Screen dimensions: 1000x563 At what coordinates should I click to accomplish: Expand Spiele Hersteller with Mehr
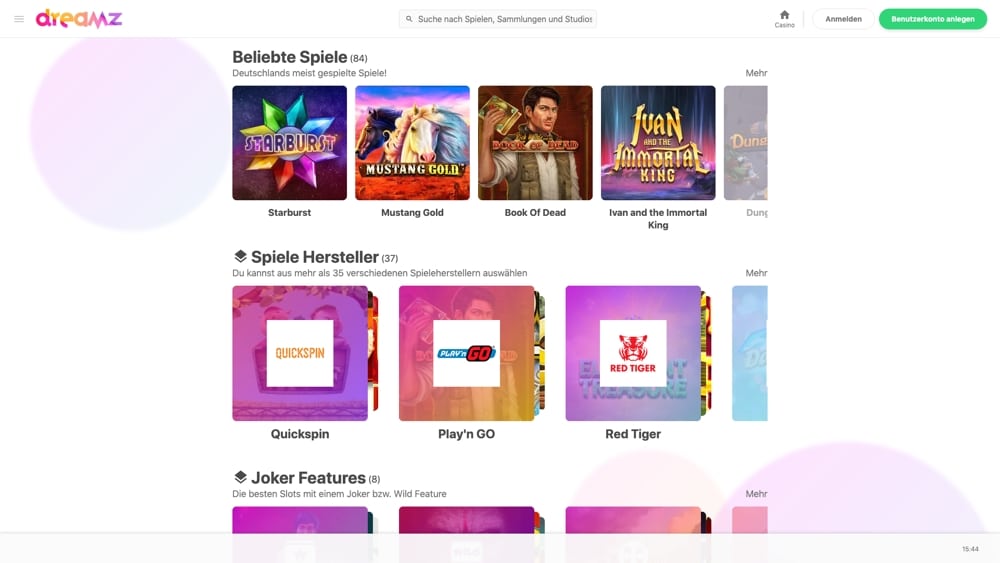point(756,273)
